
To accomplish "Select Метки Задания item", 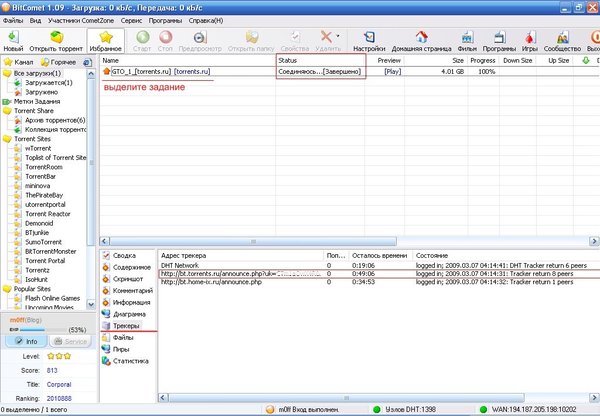I will point(37,101).
